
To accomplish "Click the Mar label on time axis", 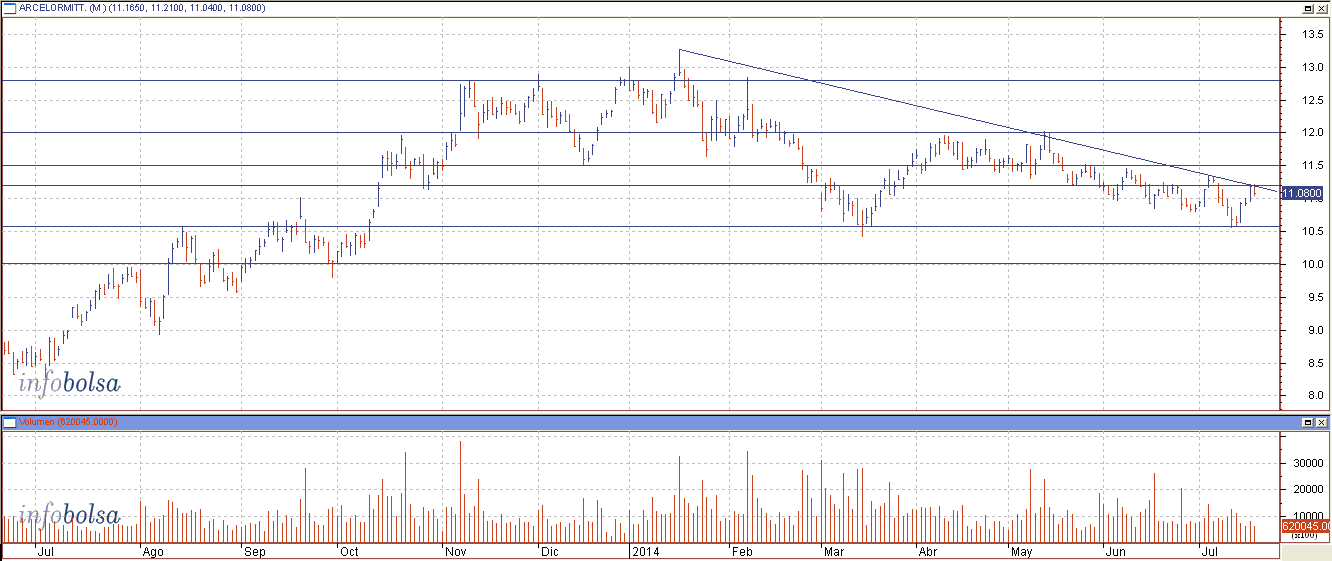I will 832,551.
